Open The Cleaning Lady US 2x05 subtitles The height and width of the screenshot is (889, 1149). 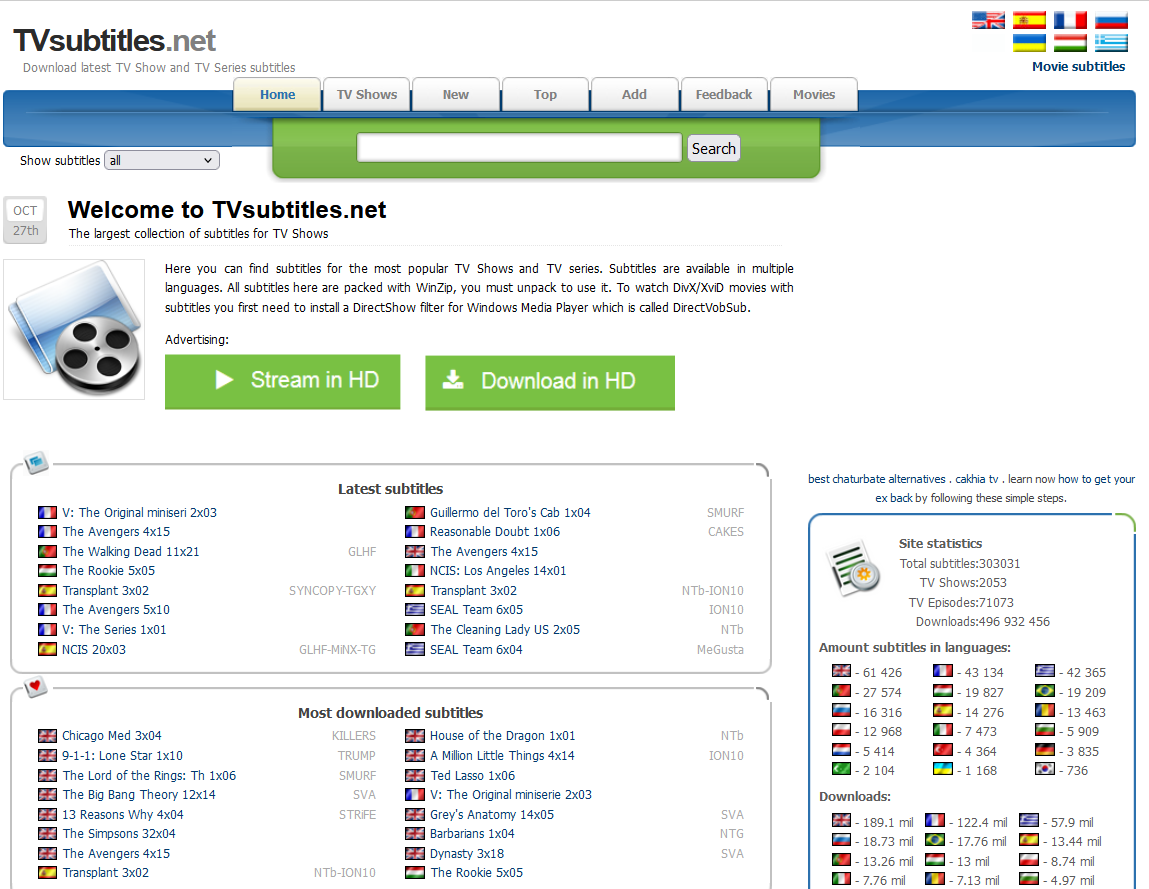[x=505, y=630]
